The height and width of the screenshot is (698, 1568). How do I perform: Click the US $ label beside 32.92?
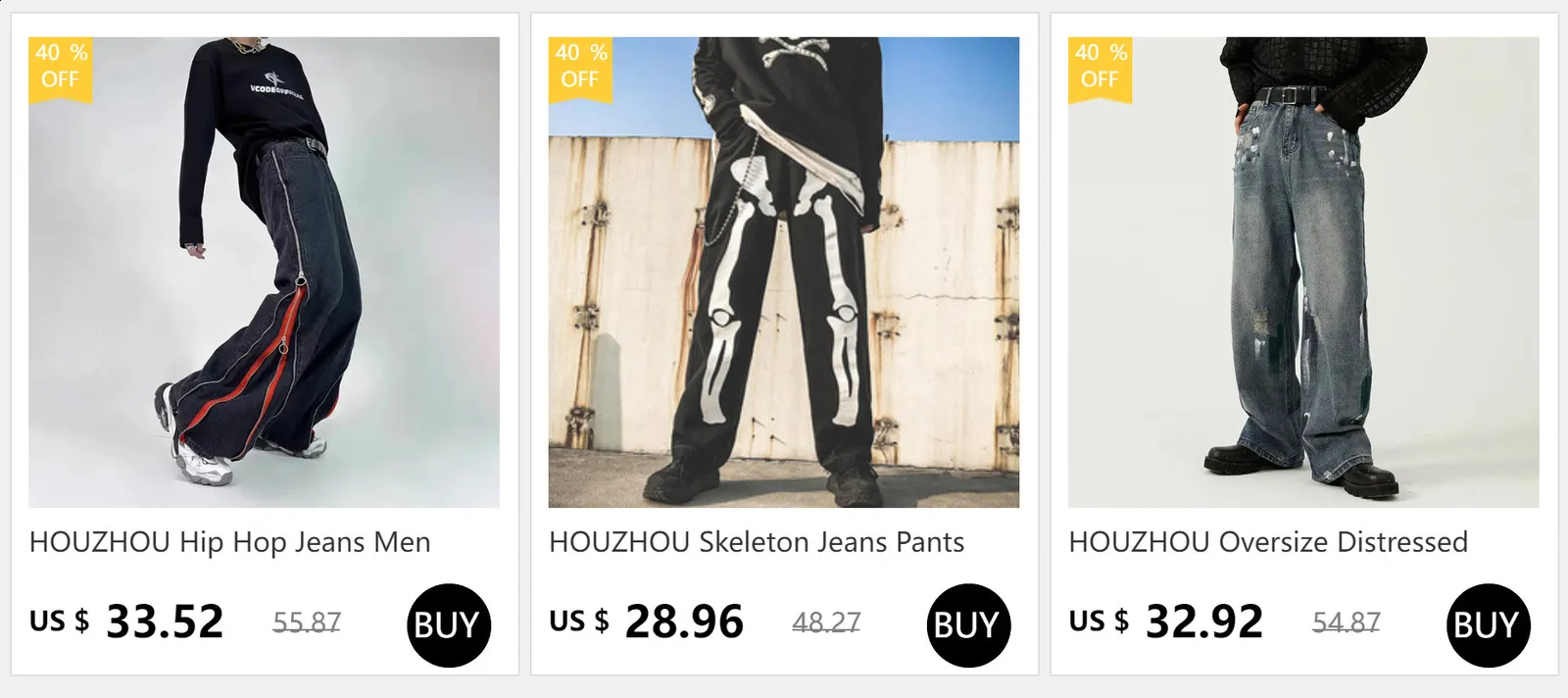click(1099, 622)
